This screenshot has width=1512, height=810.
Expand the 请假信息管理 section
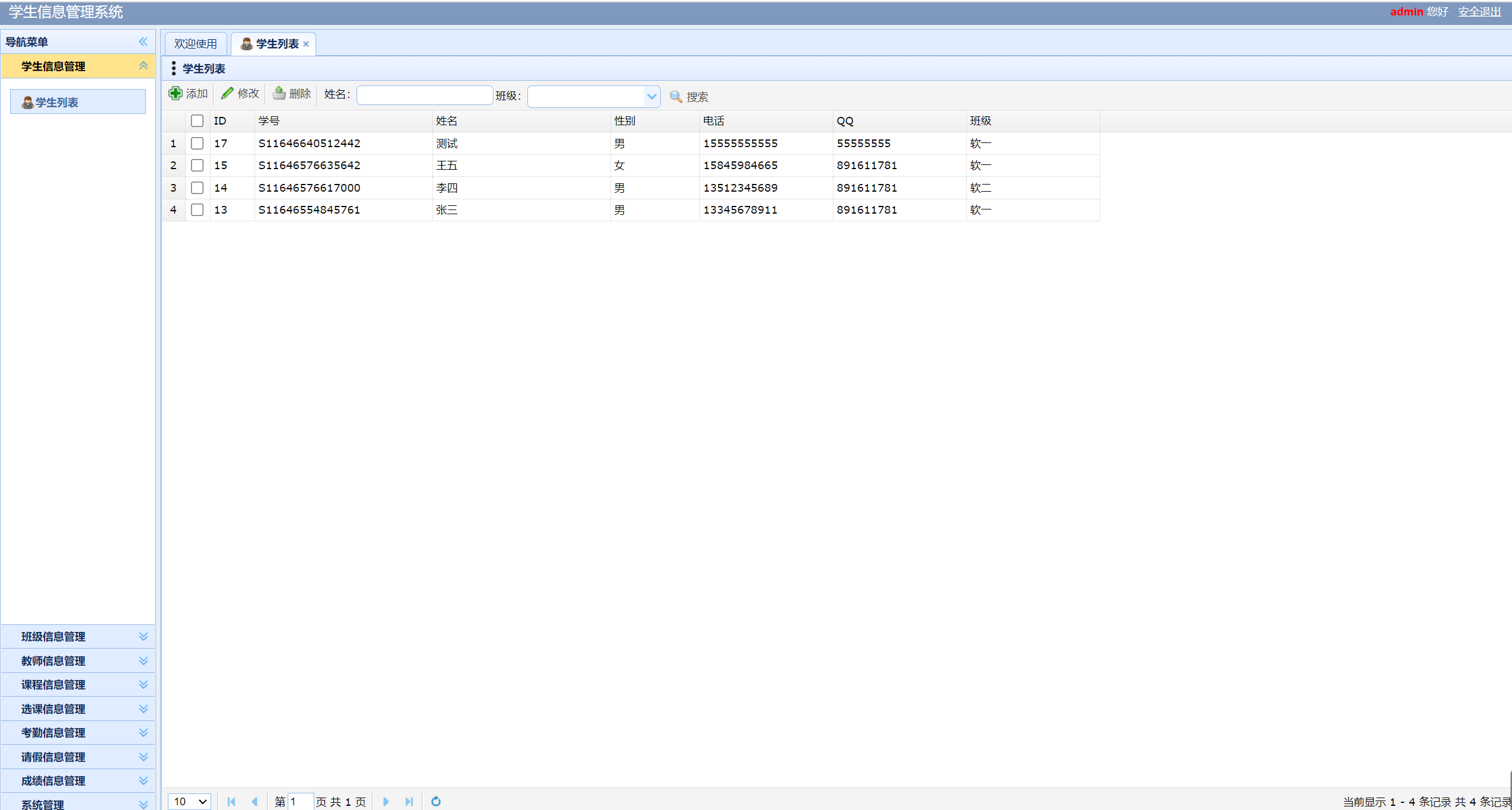(x=143, y=757)
